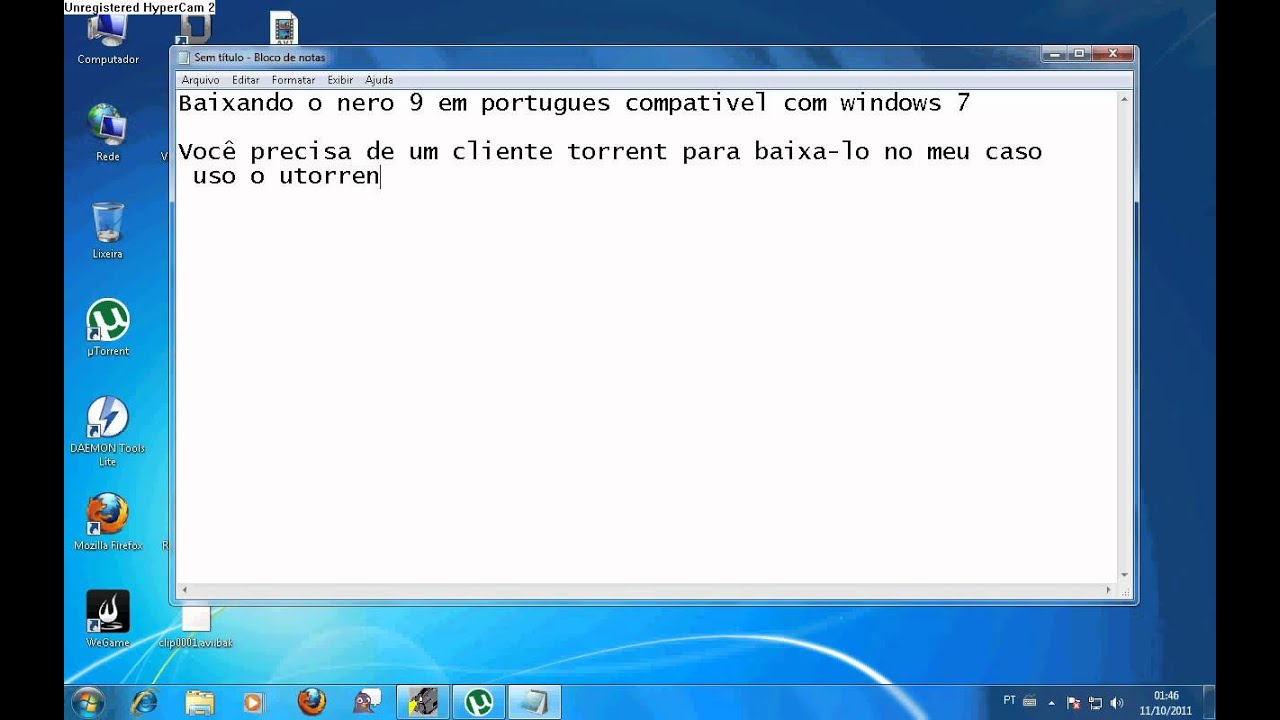Switch to the HyperCam taskbar window

[x=424, y=702]
